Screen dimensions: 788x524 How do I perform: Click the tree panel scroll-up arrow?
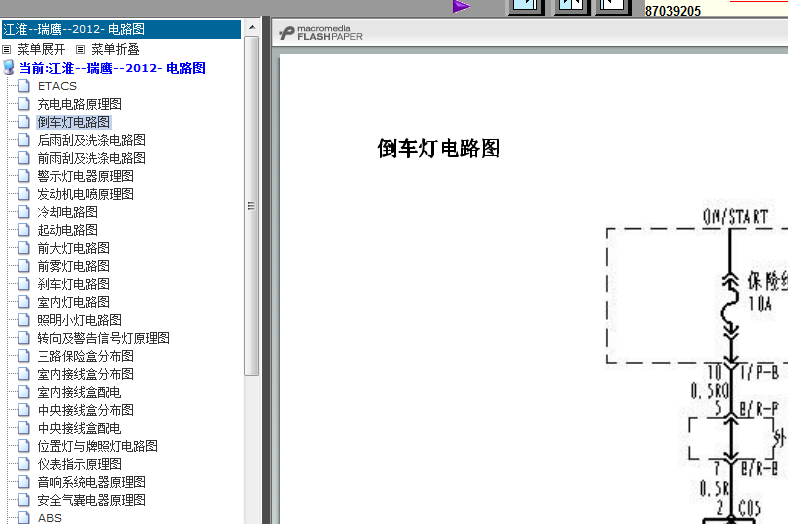click(252, 28)
